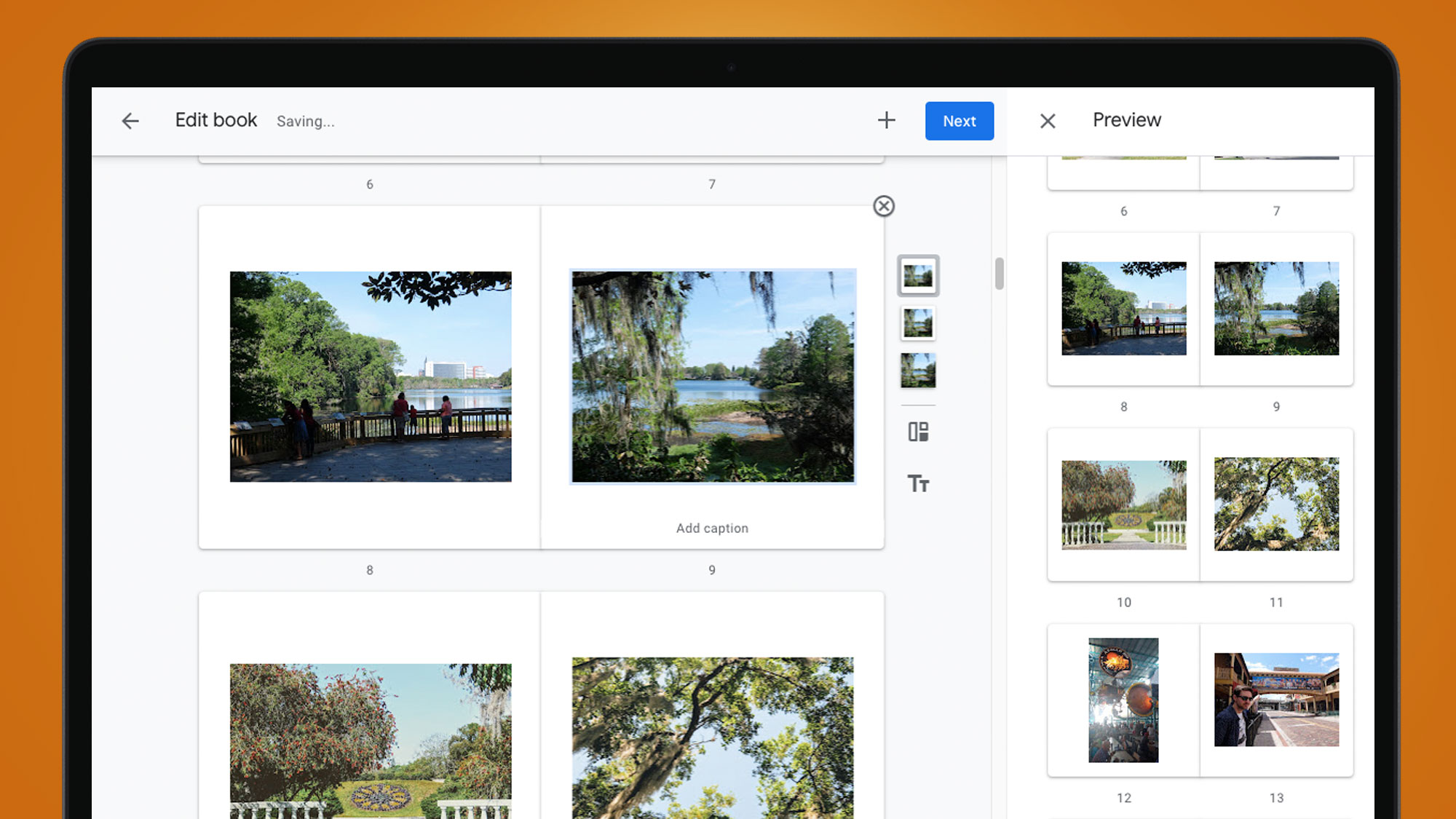This screenshot has height=819, width=1456.
Task: Click the Saving status indicator
Action: coord(306,121)
